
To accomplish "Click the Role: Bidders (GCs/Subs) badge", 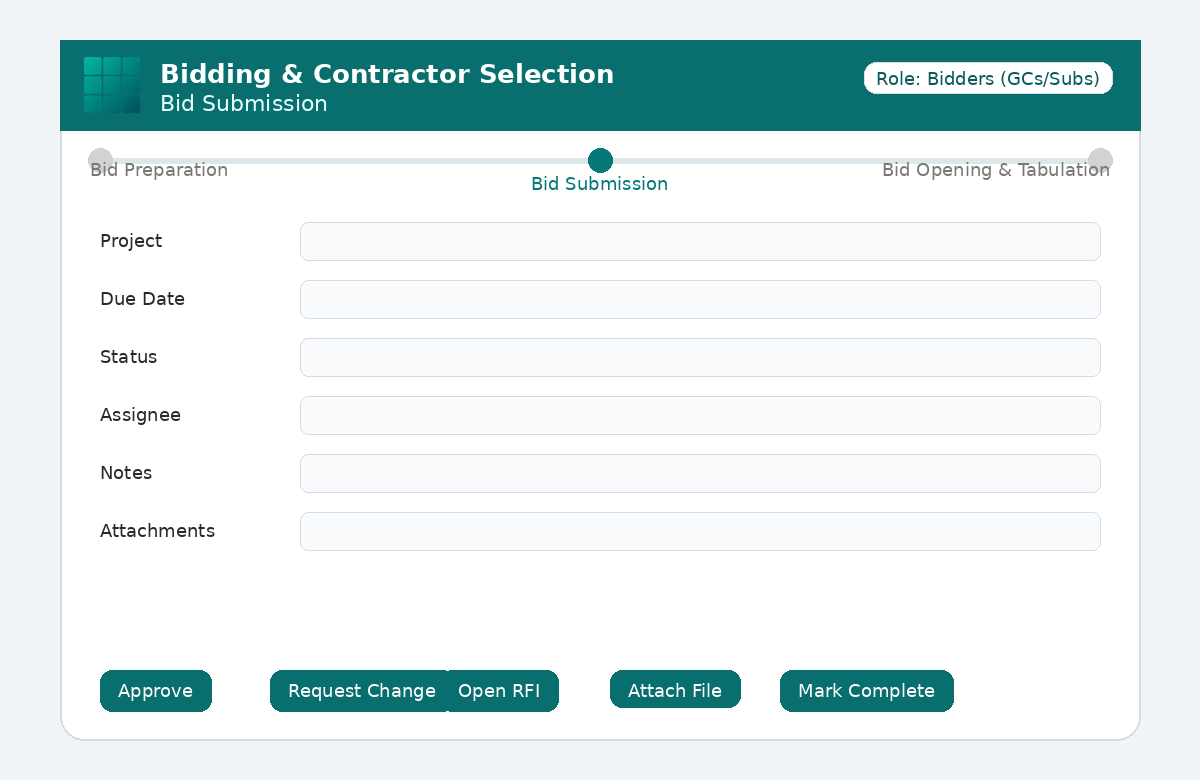I will (x=988, y=78).
